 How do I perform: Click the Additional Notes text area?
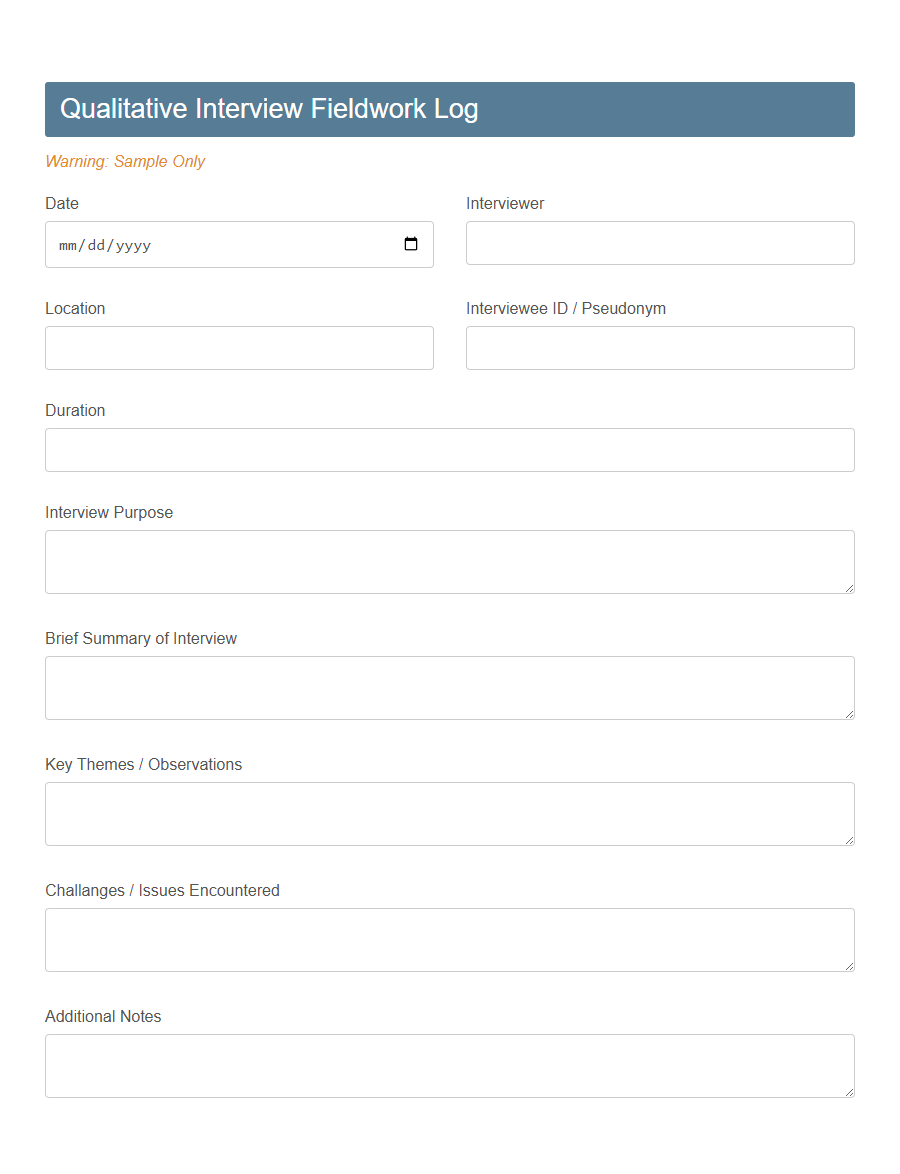(449, 1065)
